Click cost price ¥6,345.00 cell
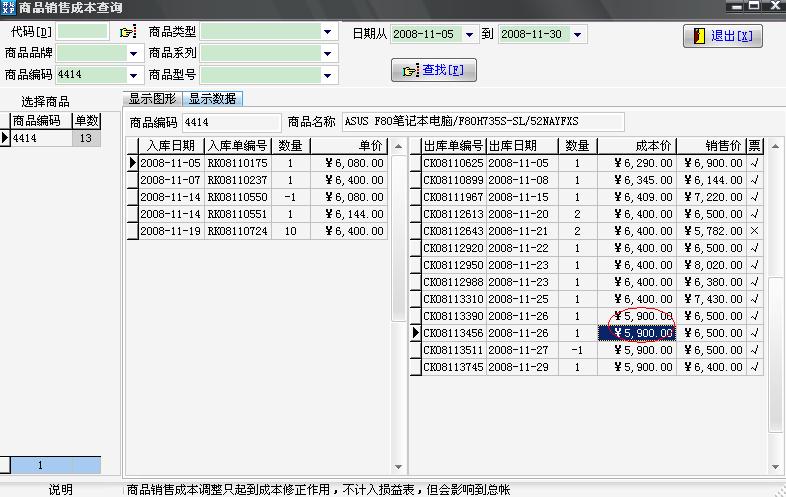The width and height of the screenshot is (786, 497). (x=637, y=180)
